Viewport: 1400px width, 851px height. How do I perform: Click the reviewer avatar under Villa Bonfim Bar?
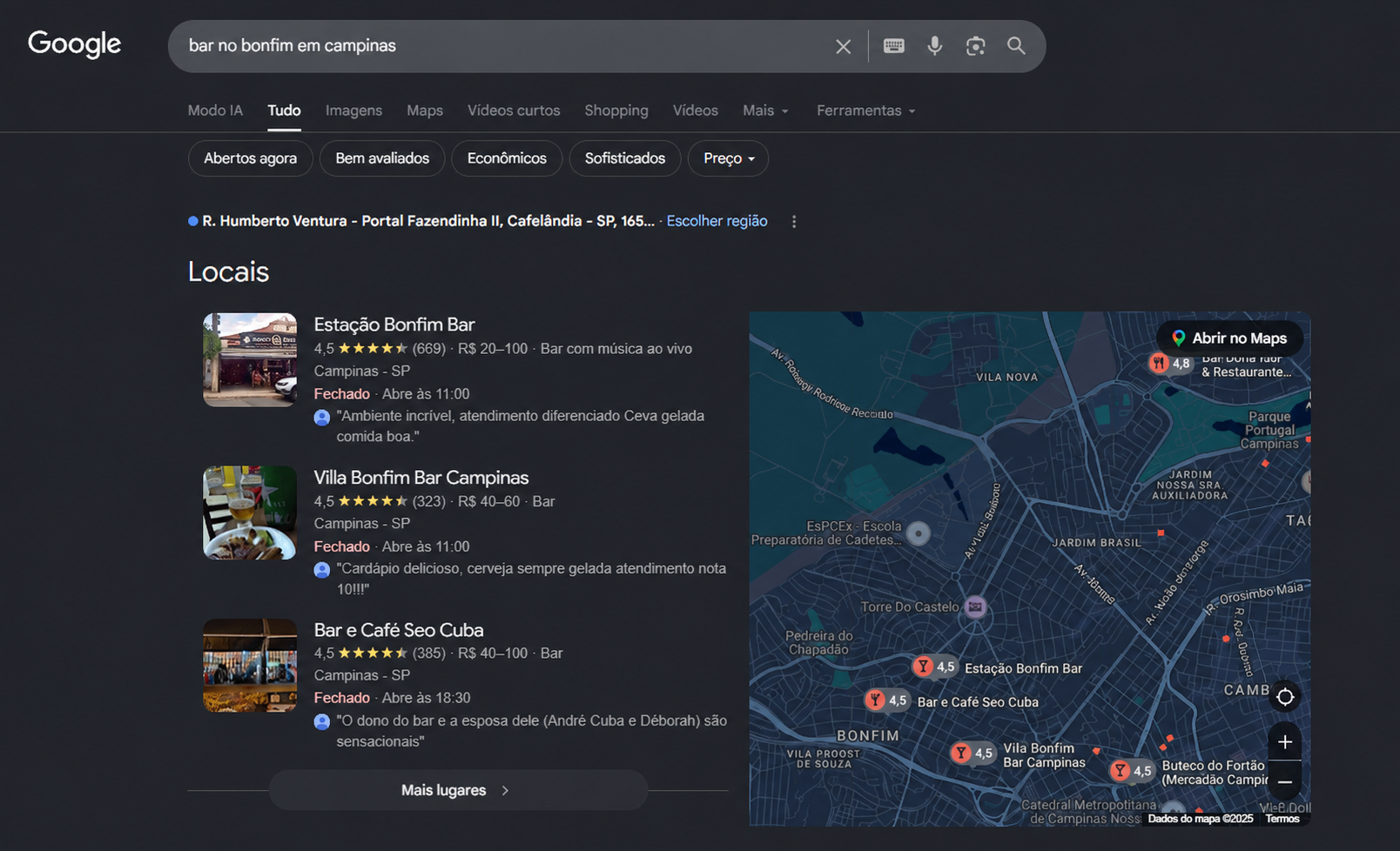(x=322, y=569)
